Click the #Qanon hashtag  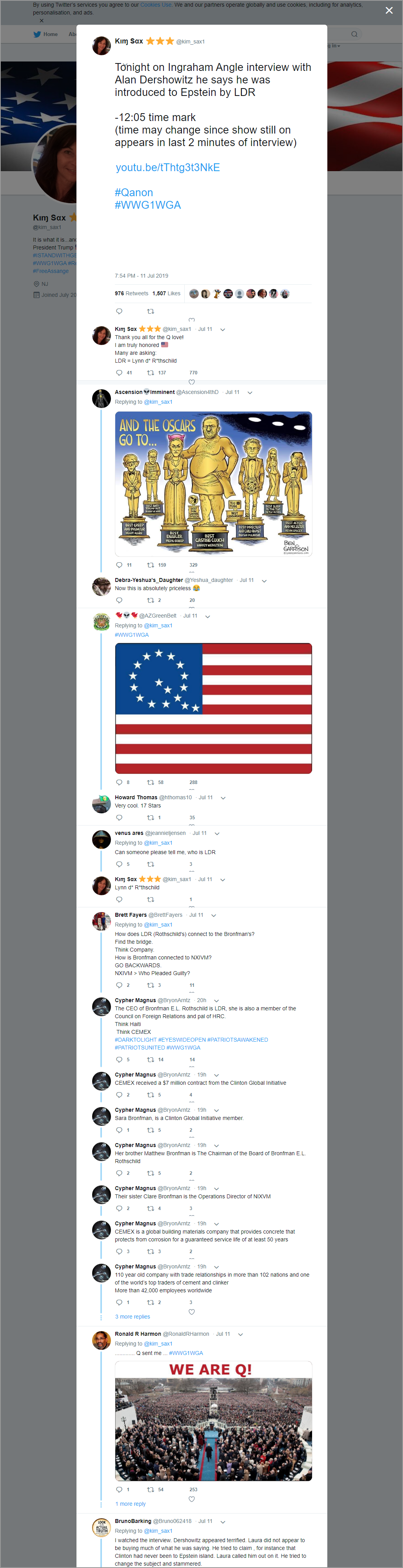[134, 192]
